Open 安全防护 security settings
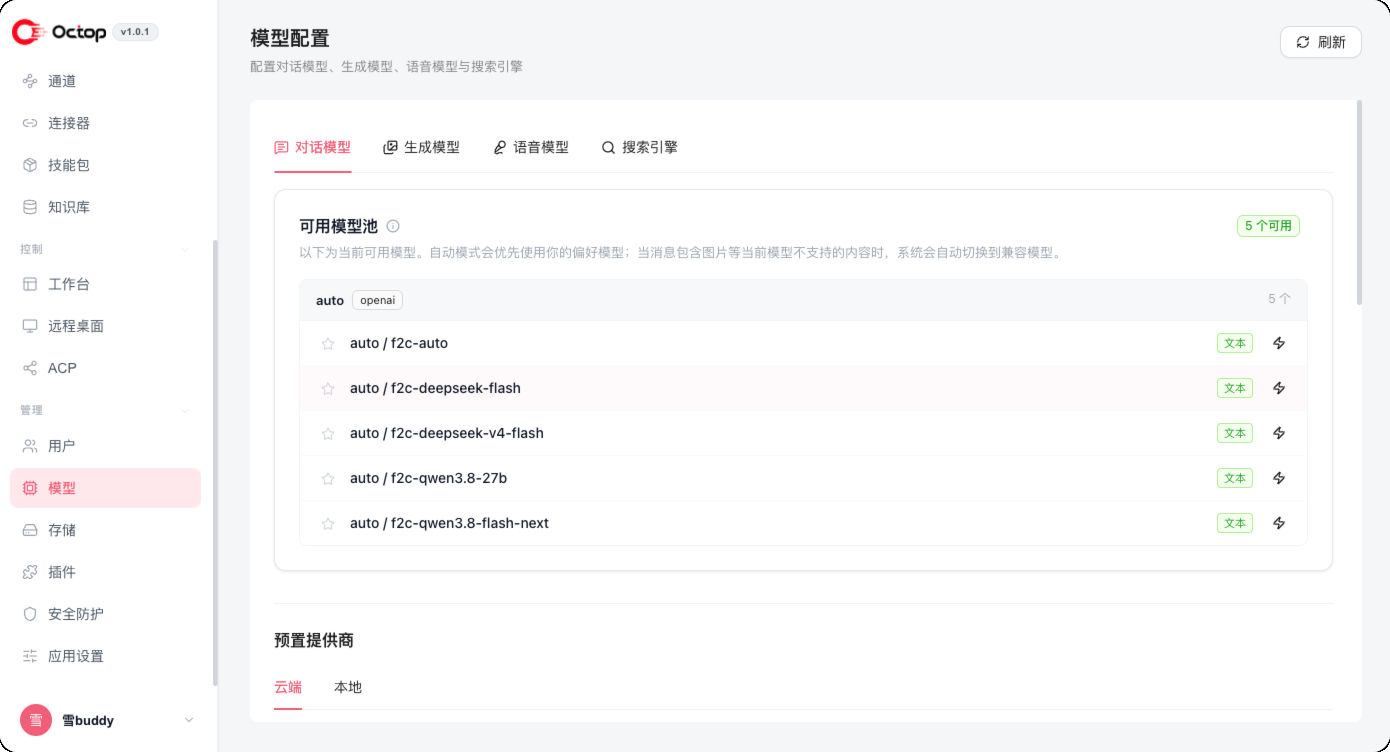The width and height of the screenshot is (1390, 752). [x=105, y=614]
